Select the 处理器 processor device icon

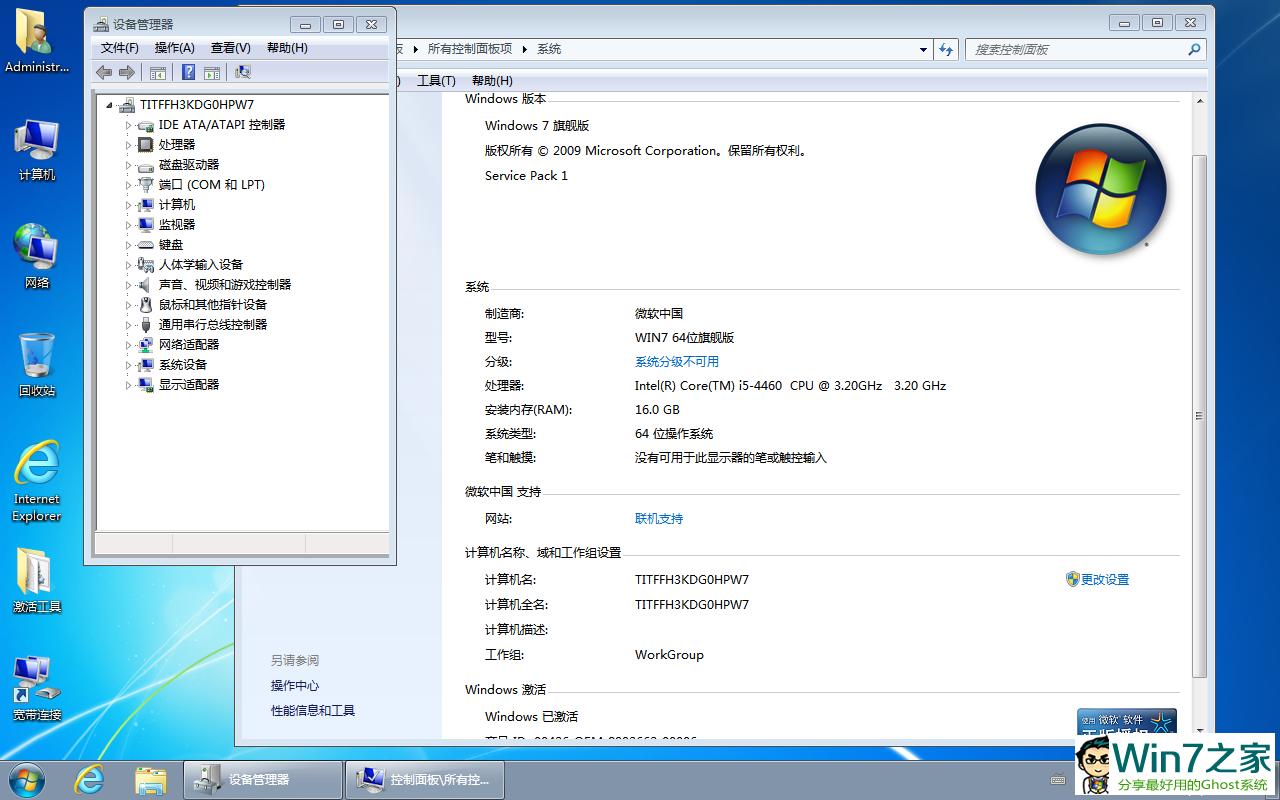click(x=146, y=145)
